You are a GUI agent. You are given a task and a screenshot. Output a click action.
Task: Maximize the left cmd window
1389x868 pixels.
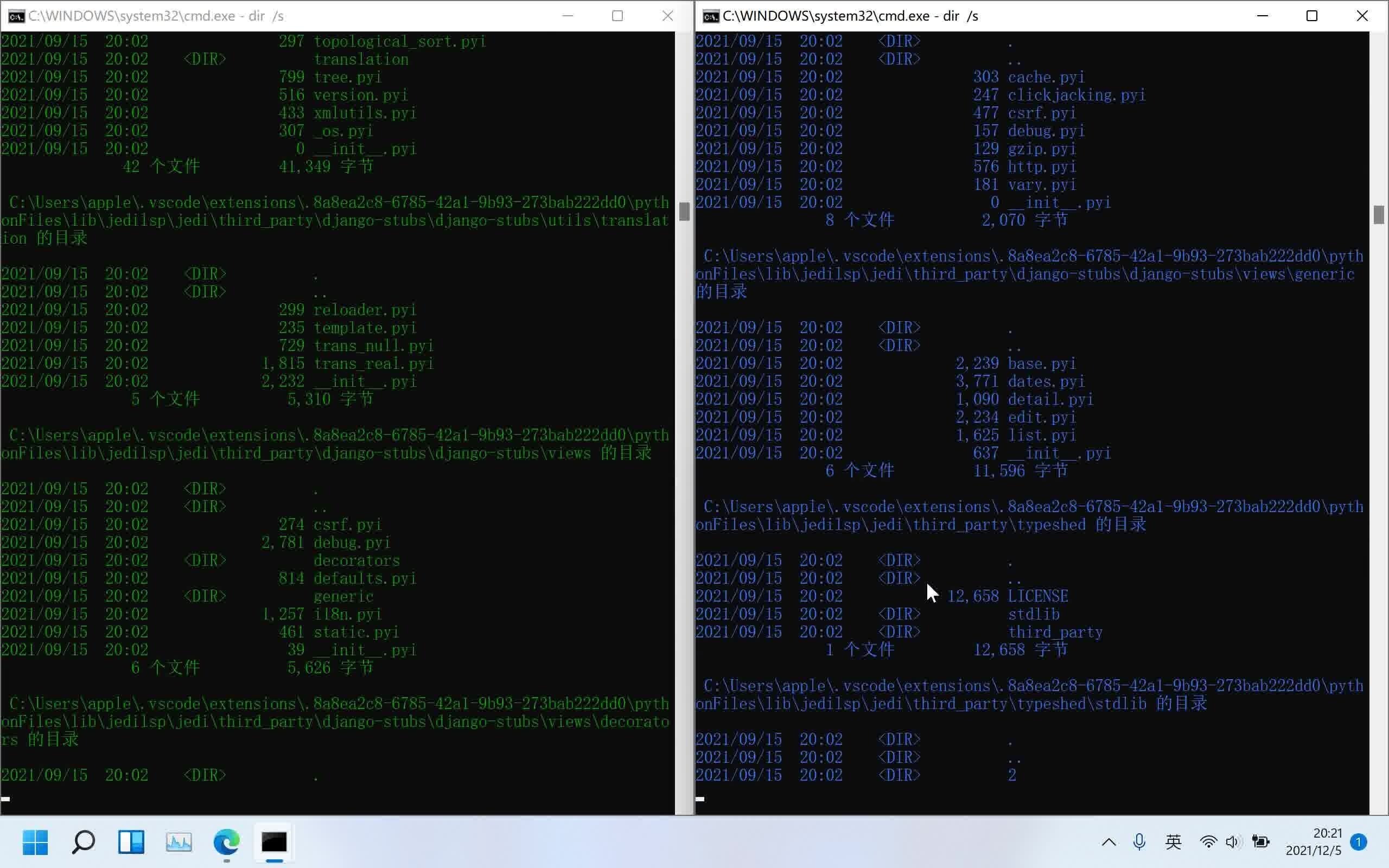617,16
